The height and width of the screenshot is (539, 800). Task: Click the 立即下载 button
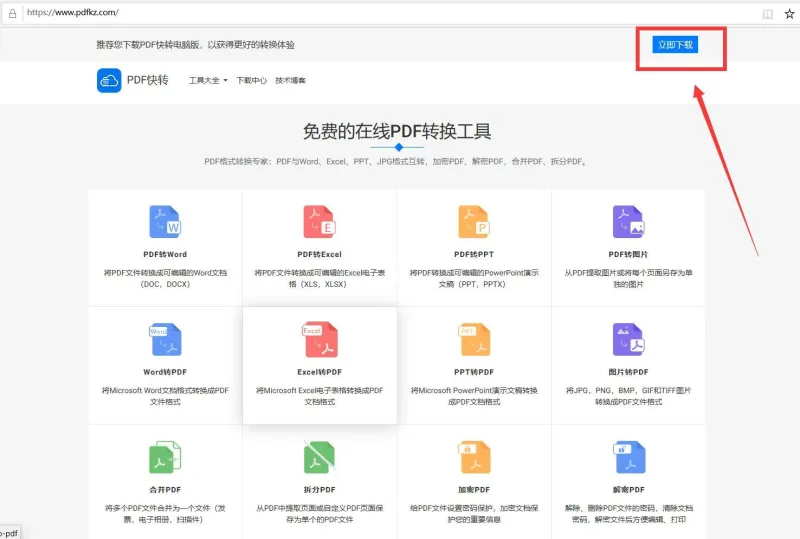[675, 45]
